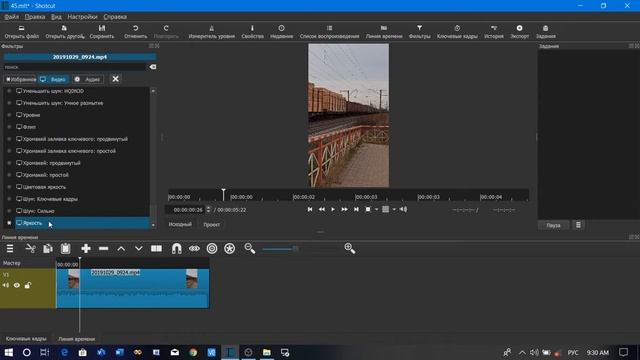The height and width of the screenshot is (360, 640).
Task: Close the filter chooser with X
Action: pos(116,79)
